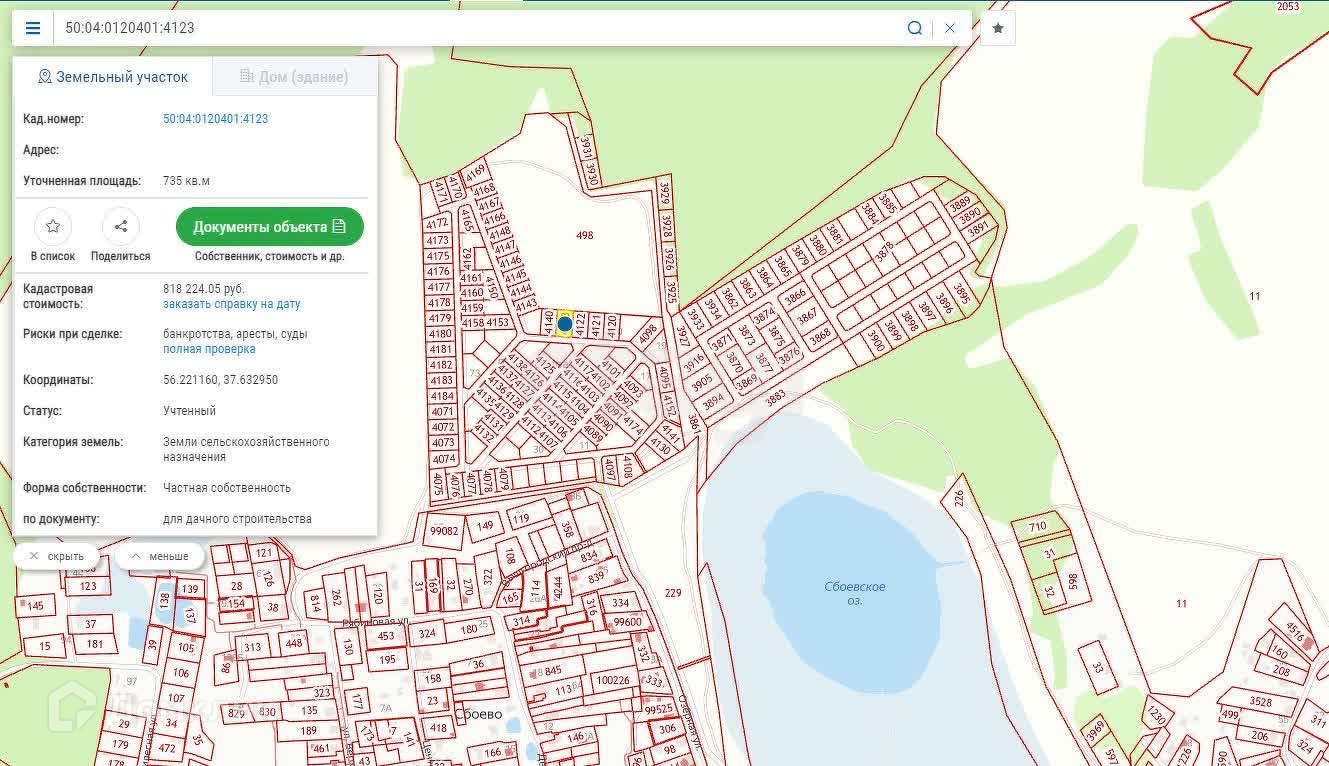This screenshot has height=766, width=1329.
Task: Click the magnifier search icon
Action: click(x=914, y=28)
